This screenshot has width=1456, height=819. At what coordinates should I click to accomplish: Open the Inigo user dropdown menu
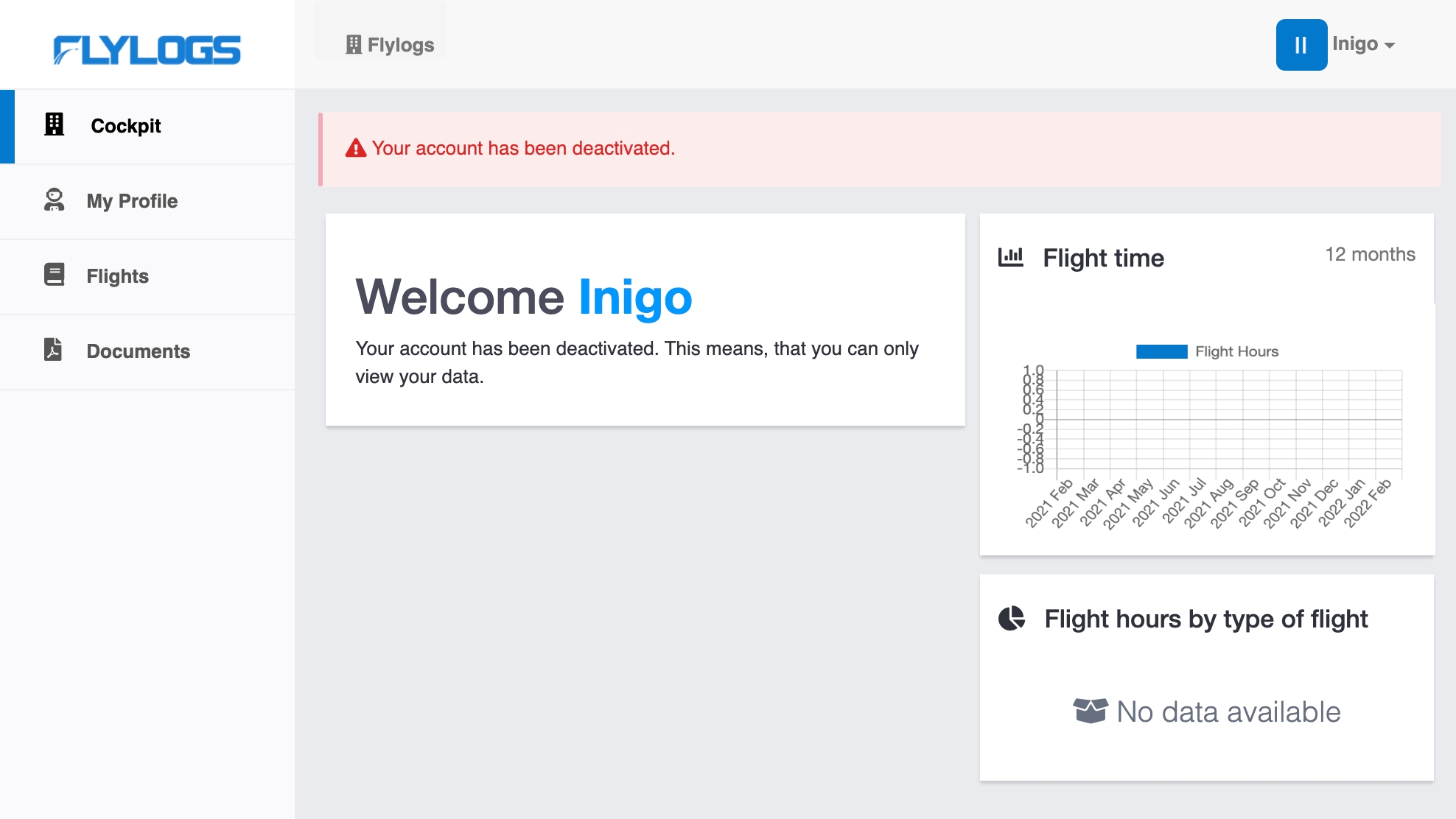tap(1355, 44)
